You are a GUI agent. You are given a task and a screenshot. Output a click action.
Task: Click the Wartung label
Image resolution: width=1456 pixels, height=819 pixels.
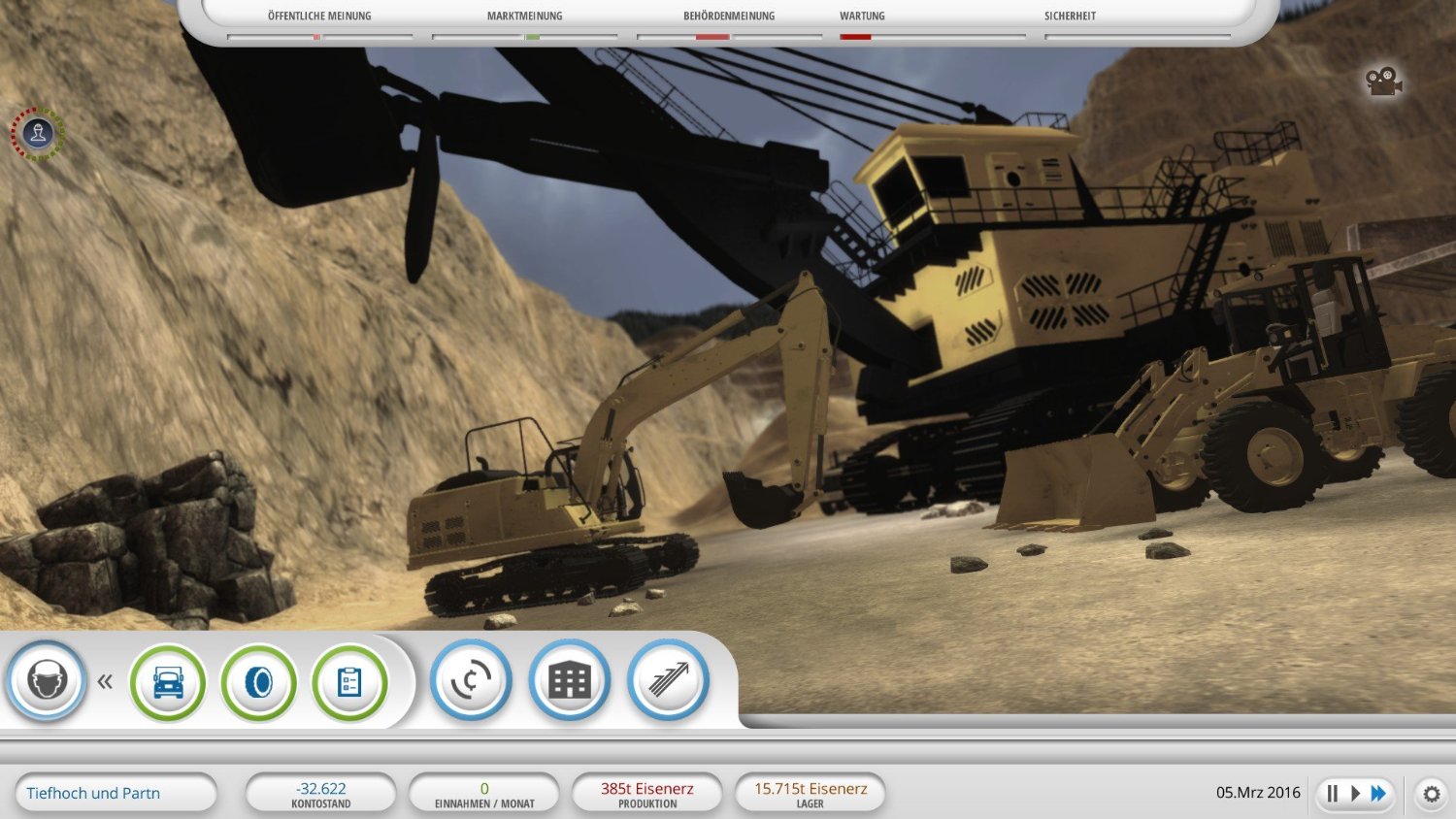coord(862,16)
